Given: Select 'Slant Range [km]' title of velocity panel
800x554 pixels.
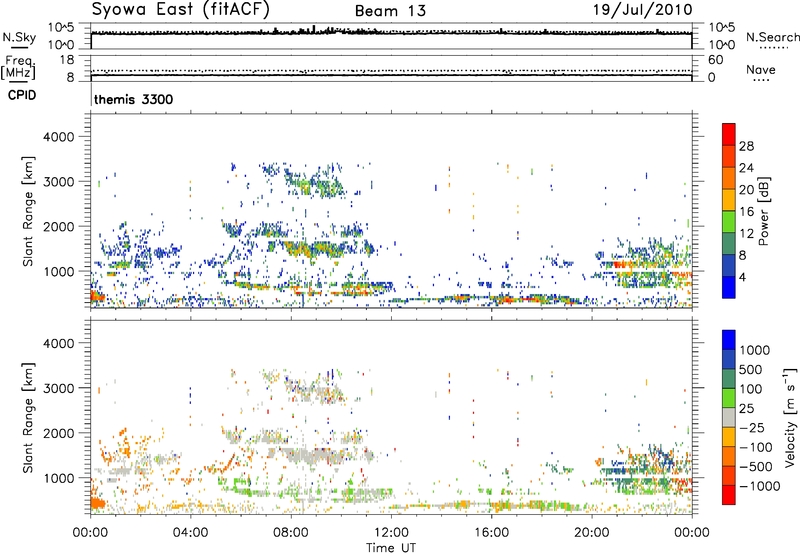Looking at the screenshot, I should tap(28, 417).
